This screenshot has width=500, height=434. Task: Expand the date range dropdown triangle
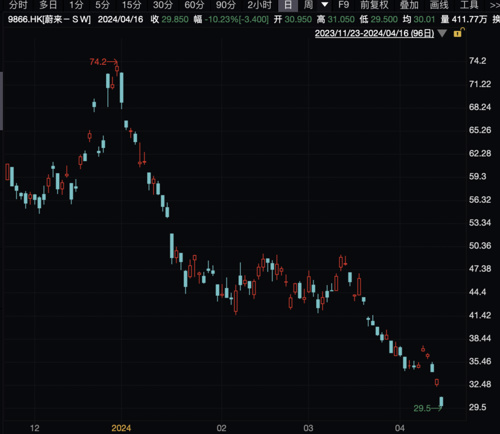[442, 33]
